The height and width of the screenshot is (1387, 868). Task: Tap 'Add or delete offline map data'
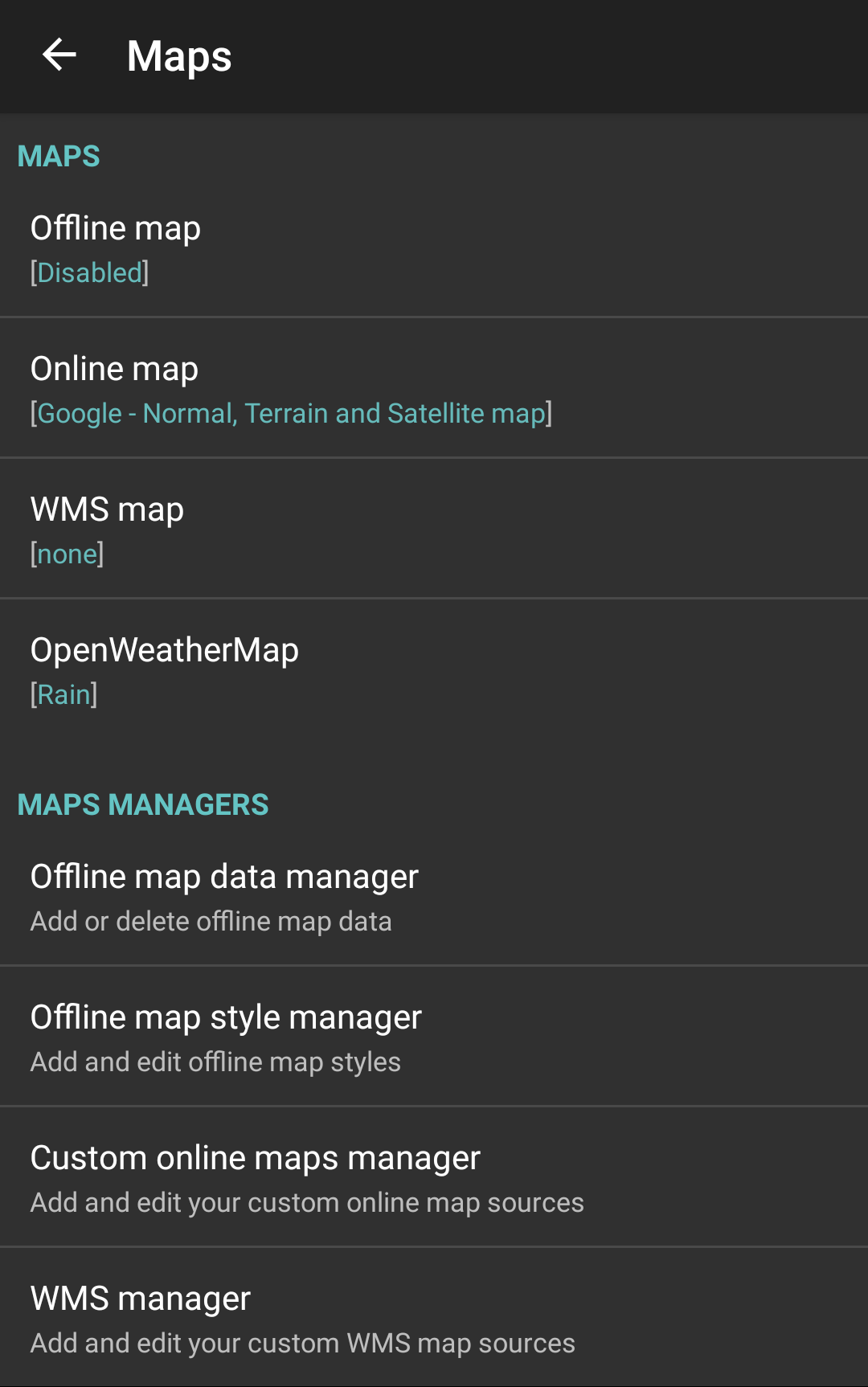pos(211,922)
